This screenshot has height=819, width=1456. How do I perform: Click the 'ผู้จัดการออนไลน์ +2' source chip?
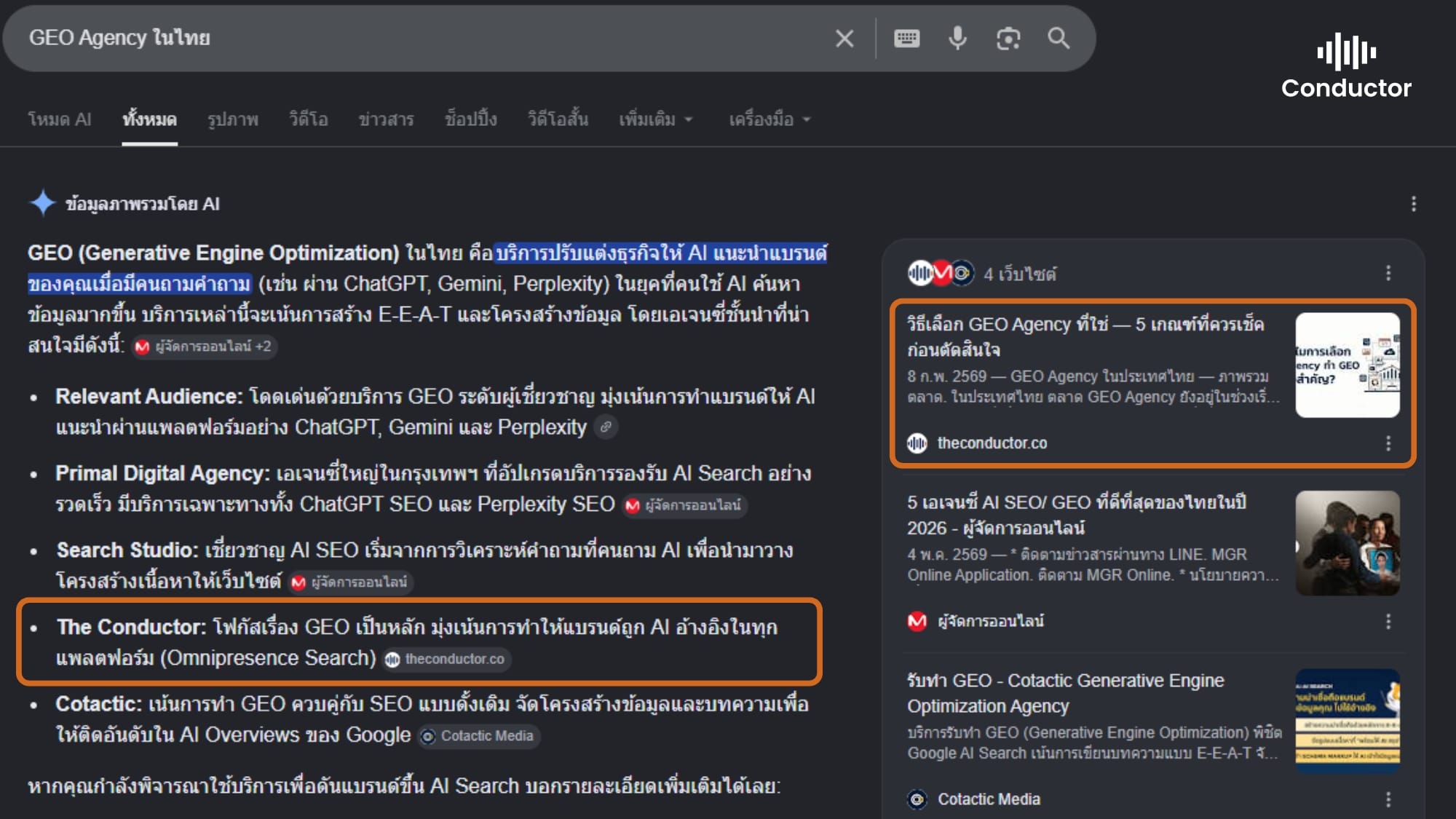tap(204, 347)
